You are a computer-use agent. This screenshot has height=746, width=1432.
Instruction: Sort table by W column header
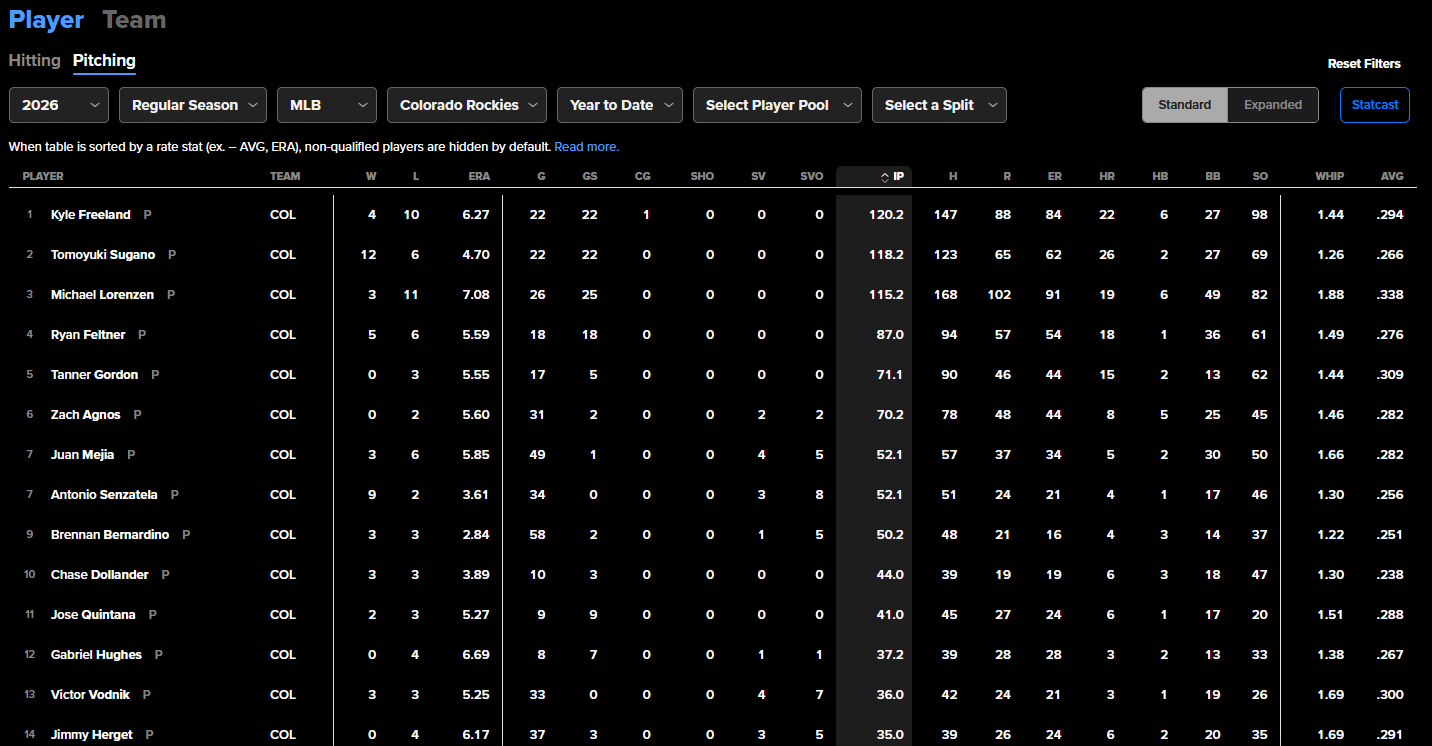tap(372, 177)
